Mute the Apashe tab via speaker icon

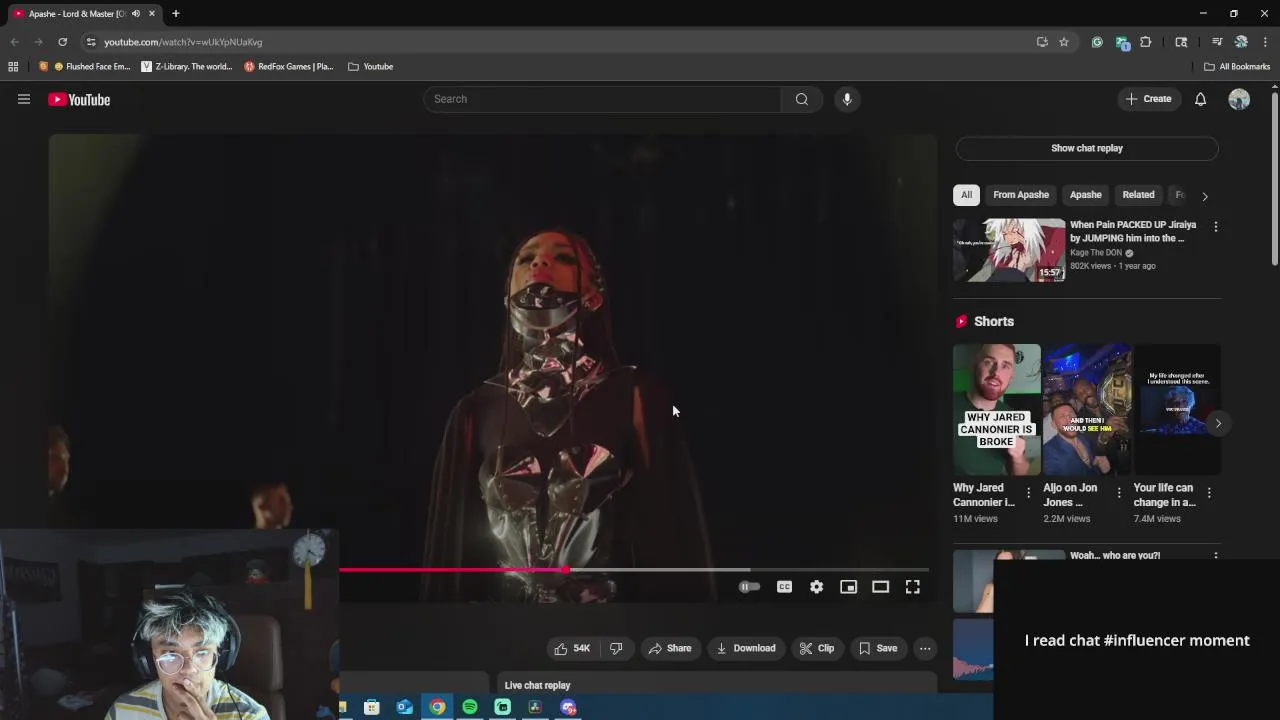point(136,14)
